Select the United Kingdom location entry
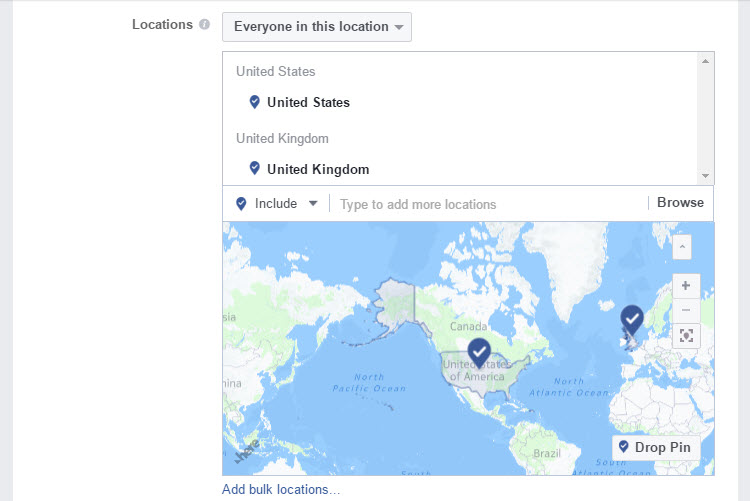Viewport: 750px width, 501px height. pos(317,169)
